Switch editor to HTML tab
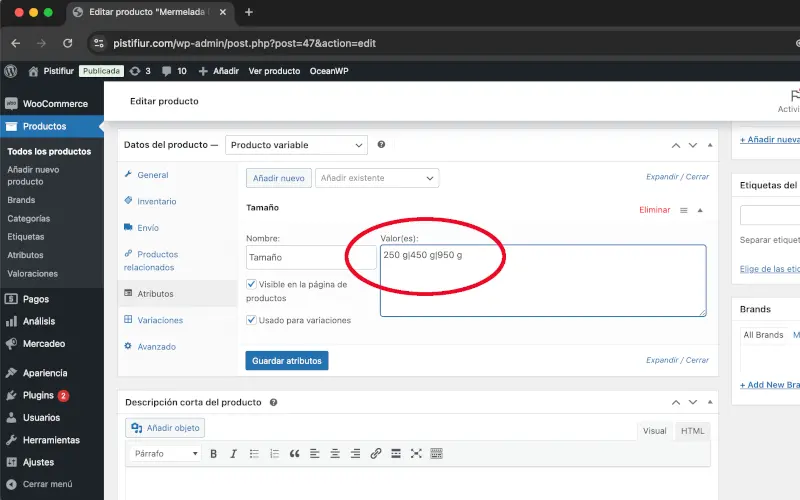Viewport: 800px width, 500px height. coord(692,431)
